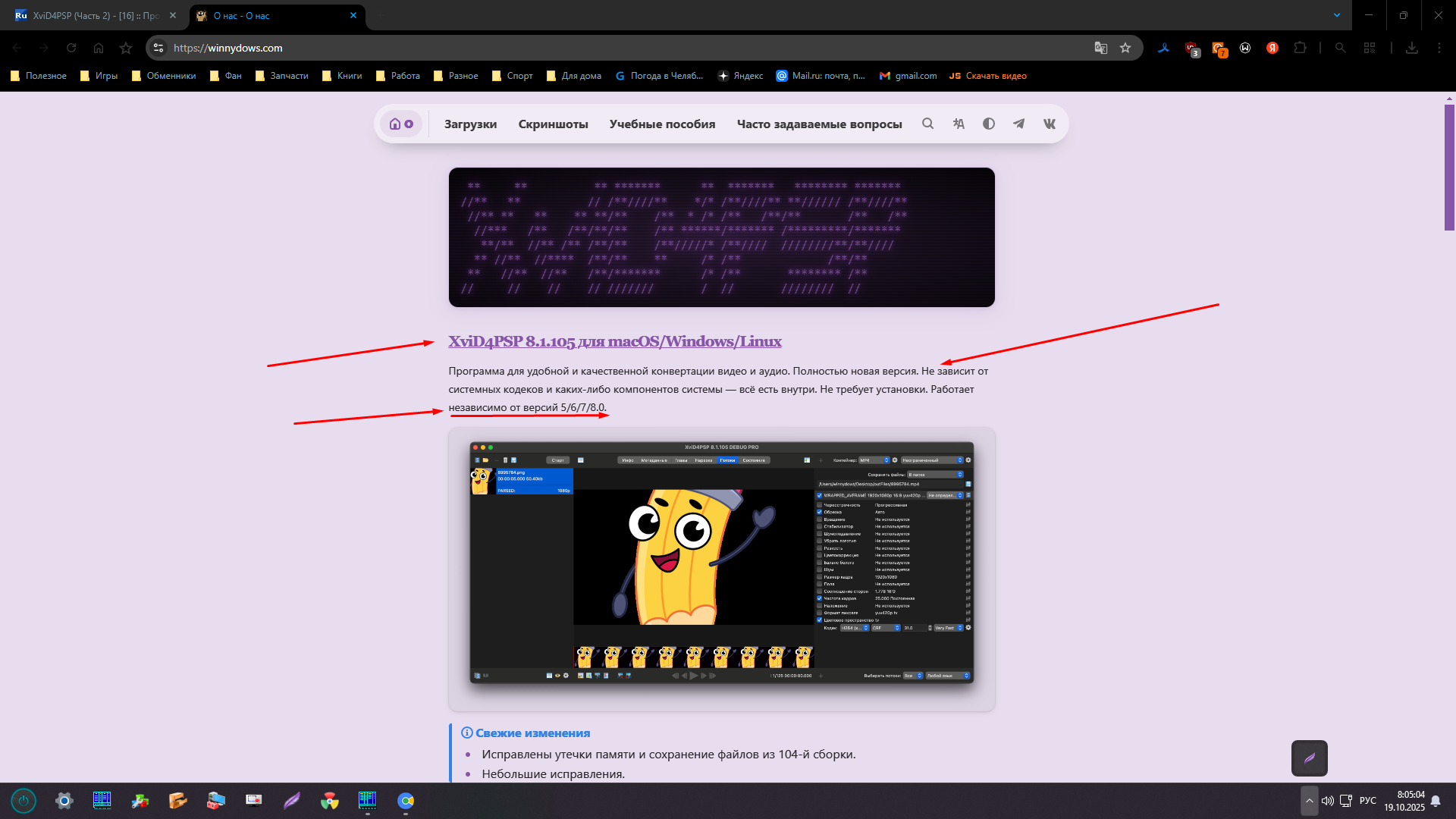Open the Telegram paper-plane icon link
Viewport: 1456px width, 819px height.
pyautogui.click(x=1019, y=124)
